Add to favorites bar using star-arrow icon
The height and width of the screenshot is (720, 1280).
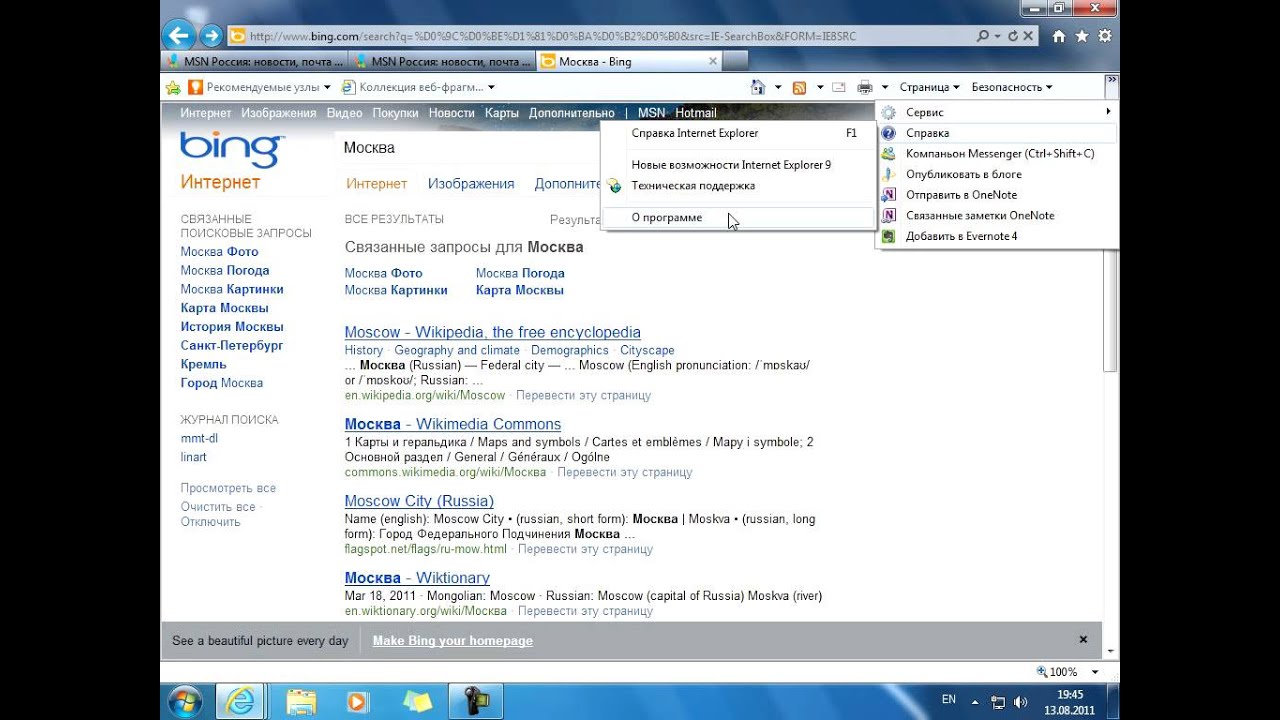click(x=173, y=87)
